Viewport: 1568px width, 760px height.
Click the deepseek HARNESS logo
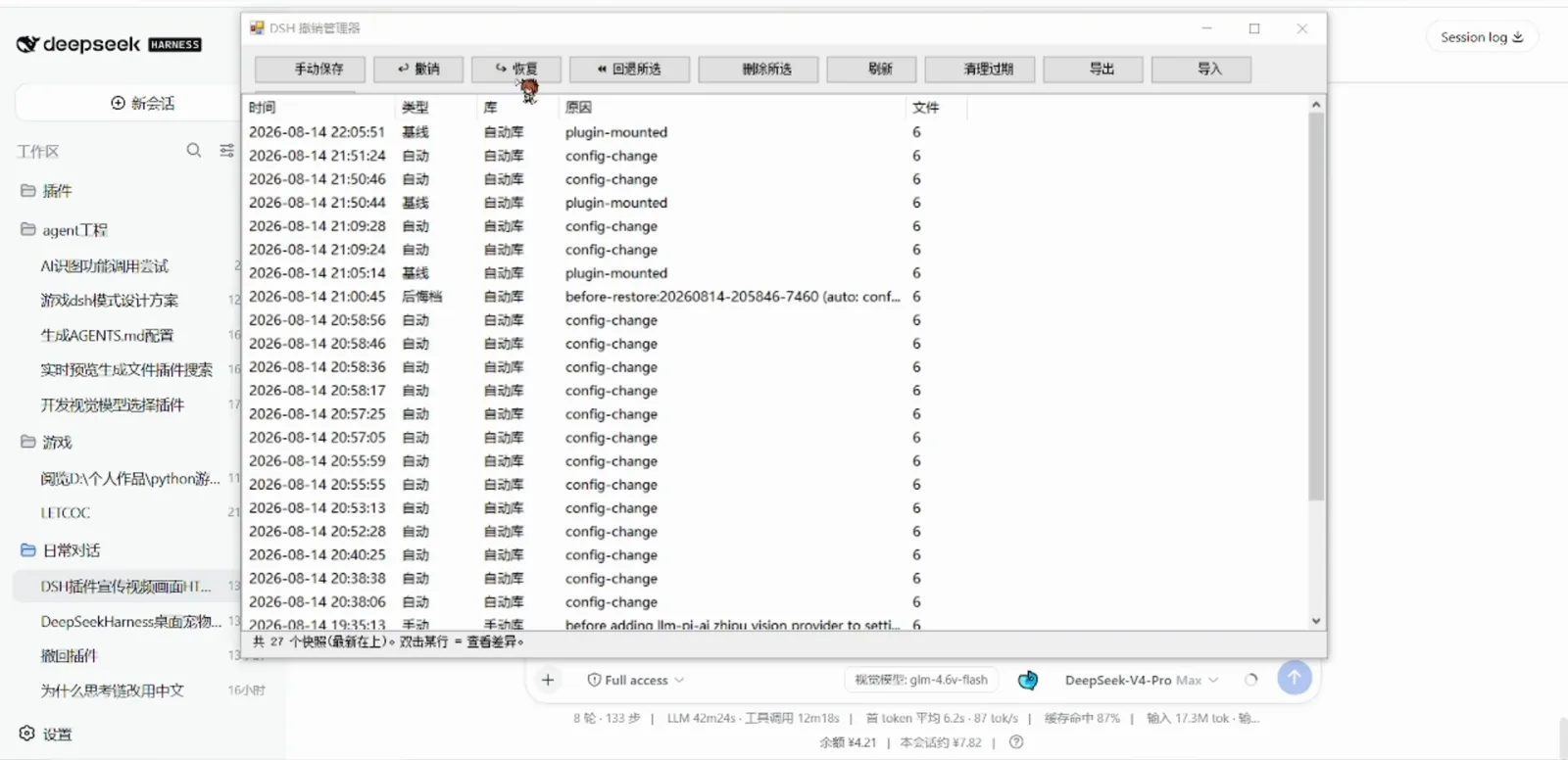point(109,44)
